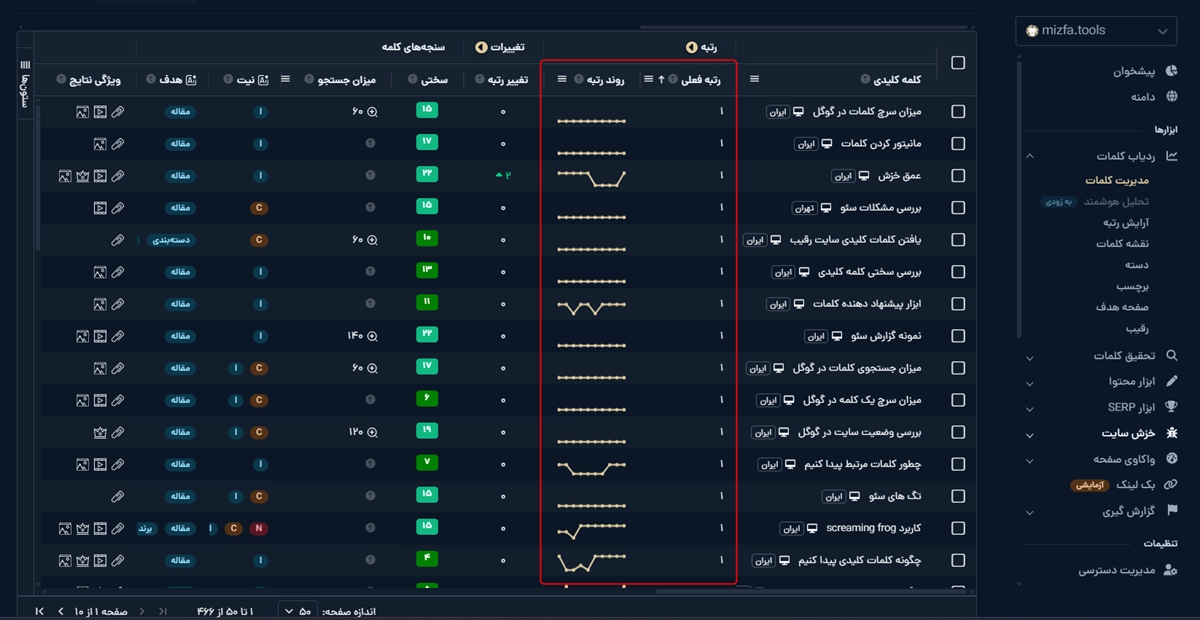Open the mizfa.tools project dropdown

click(x=1095, y=31)
